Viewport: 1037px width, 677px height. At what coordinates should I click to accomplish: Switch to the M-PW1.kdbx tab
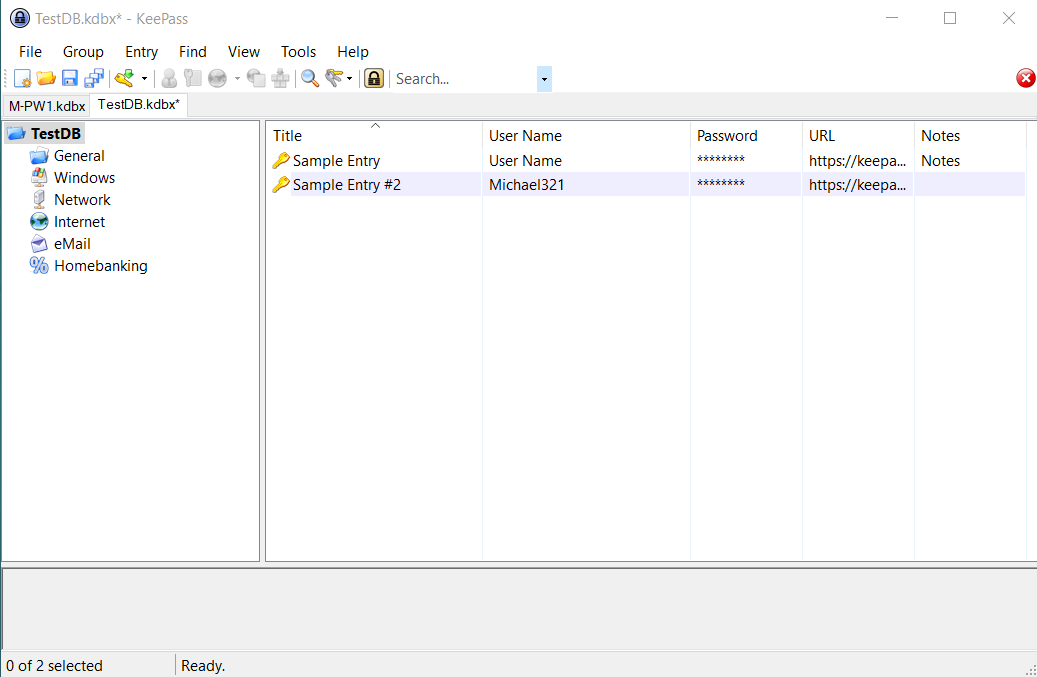pos(47,106)
